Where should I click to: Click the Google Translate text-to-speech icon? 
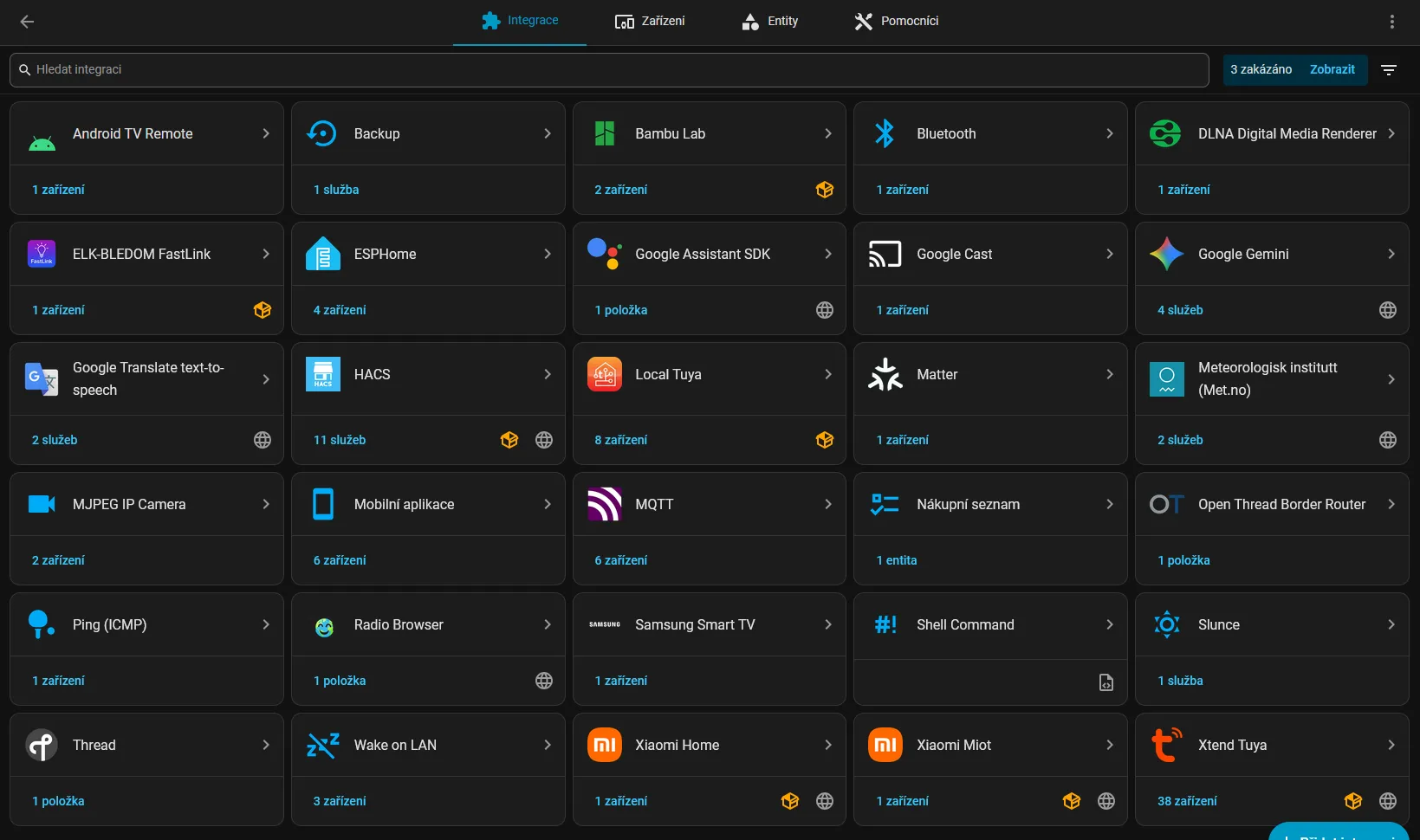(x=42, y=379)
